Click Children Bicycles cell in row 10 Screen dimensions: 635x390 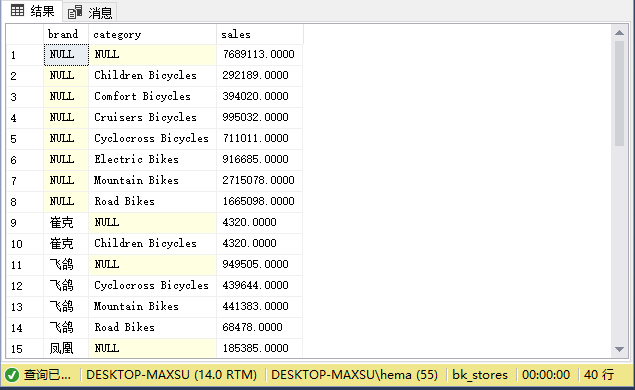point(152,244)
